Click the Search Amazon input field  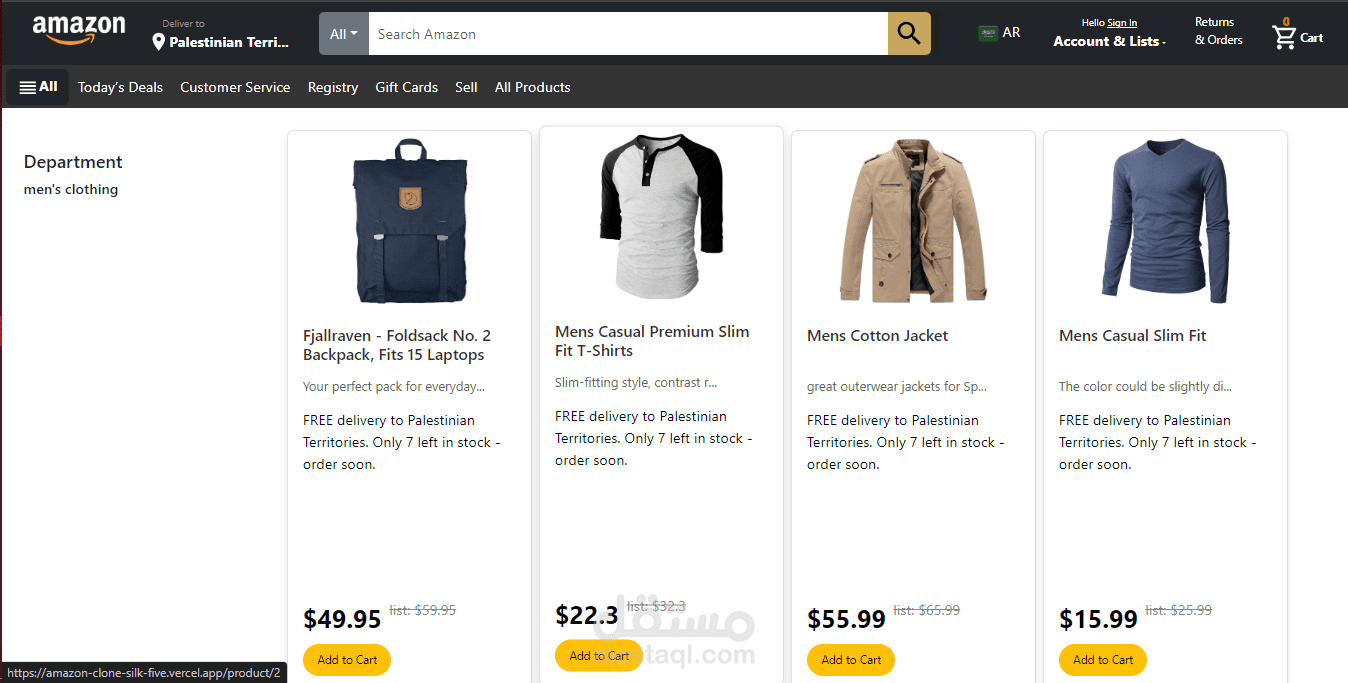(x=628, y=34)
